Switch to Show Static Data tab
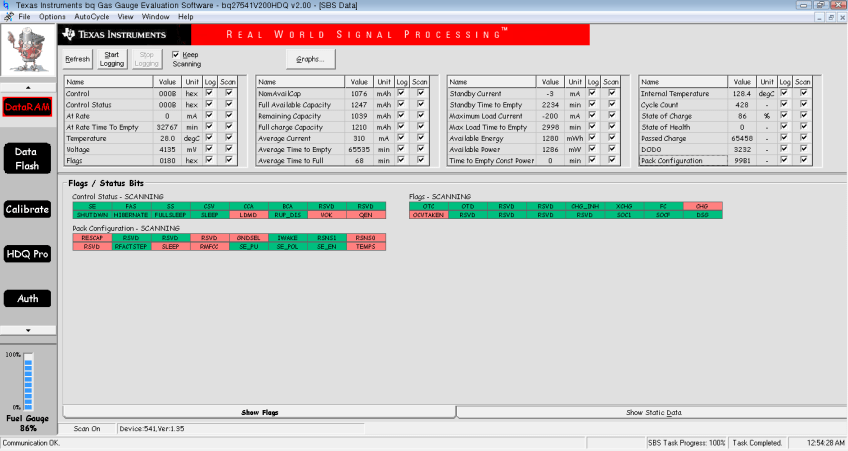 pos(653,412)
